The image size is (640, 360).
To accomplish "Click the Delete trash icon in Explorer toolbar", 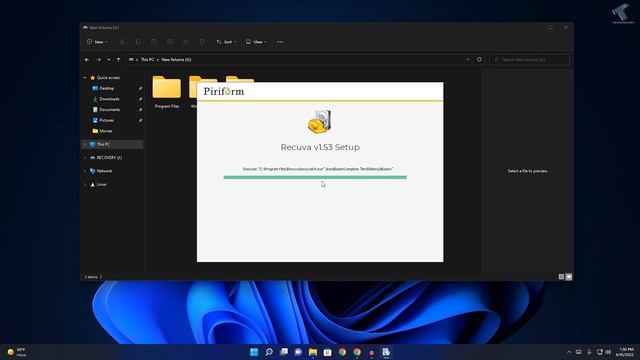I will click(x=202, y=42).
